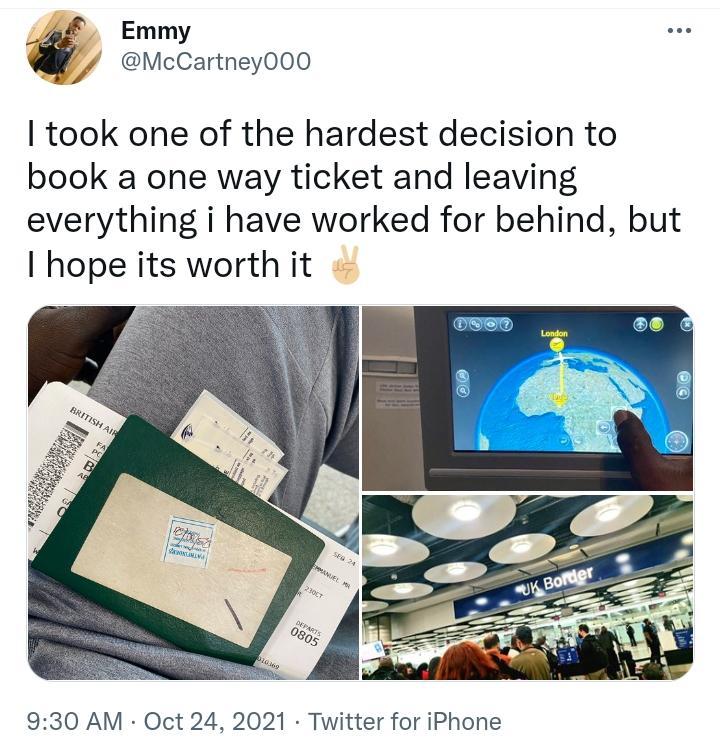Click the 0805 departs time on the boarding pass

point(304,638)
